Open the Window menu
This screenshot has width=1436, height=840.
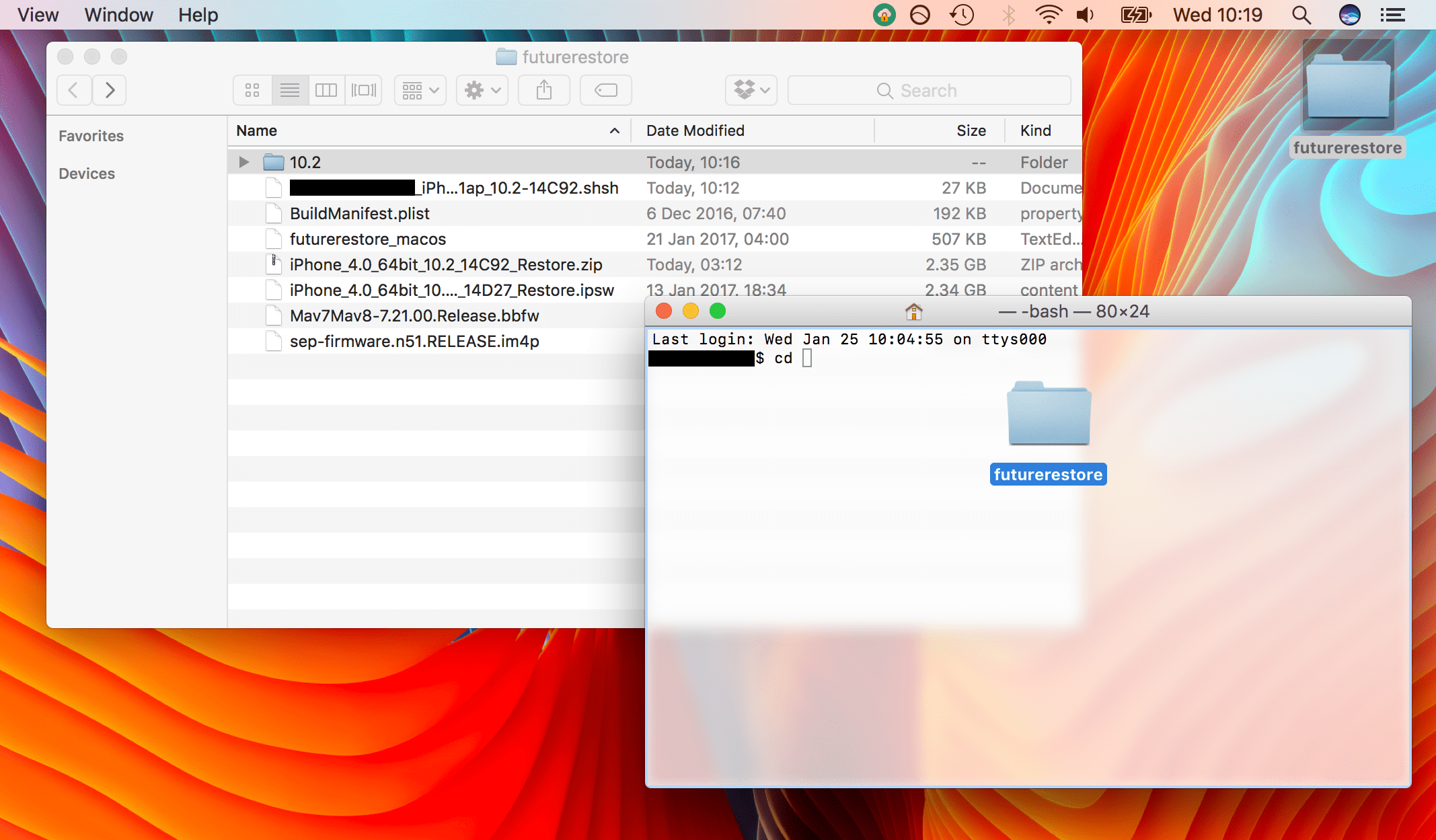pyautogui.click(x=118, y=15)
